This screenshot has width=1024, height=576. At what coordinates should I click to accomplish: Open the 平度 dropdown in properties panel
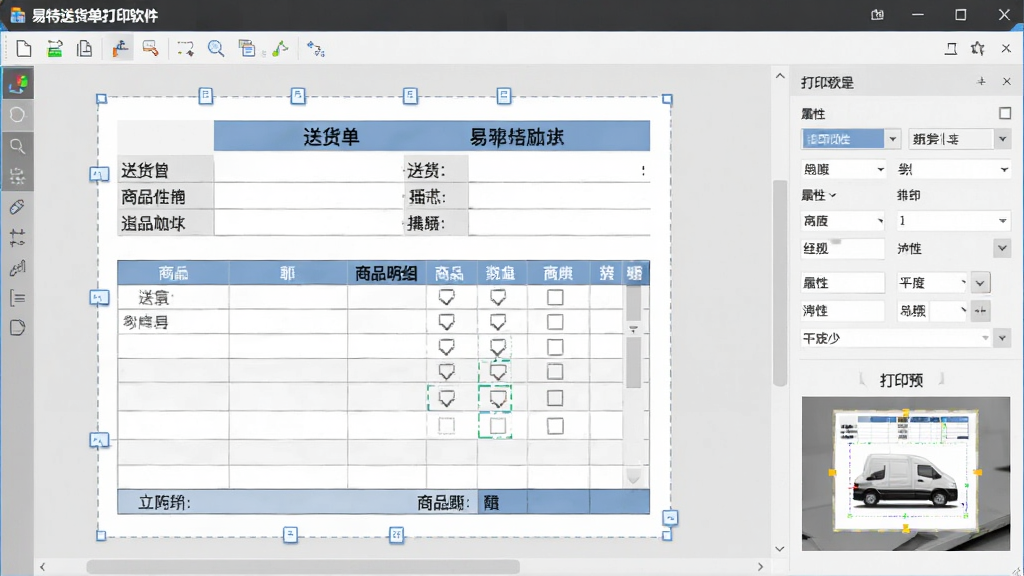pos(932,283)
